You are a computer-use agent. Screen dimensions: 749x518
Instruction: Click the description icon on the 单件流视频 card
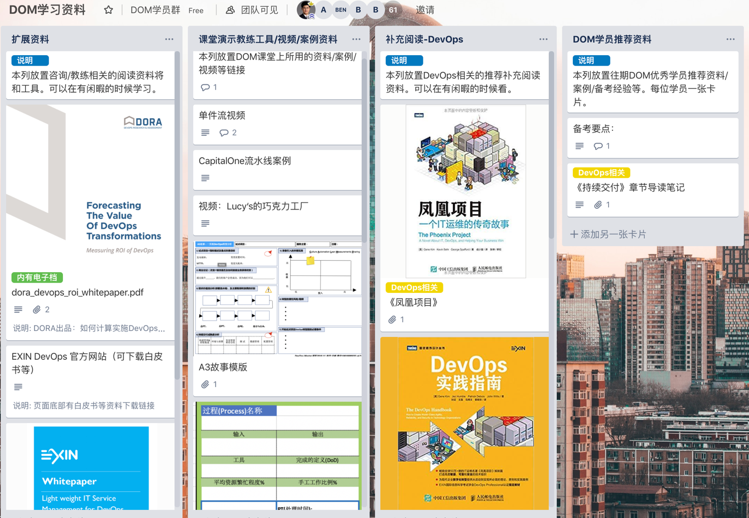pos(205,132)
